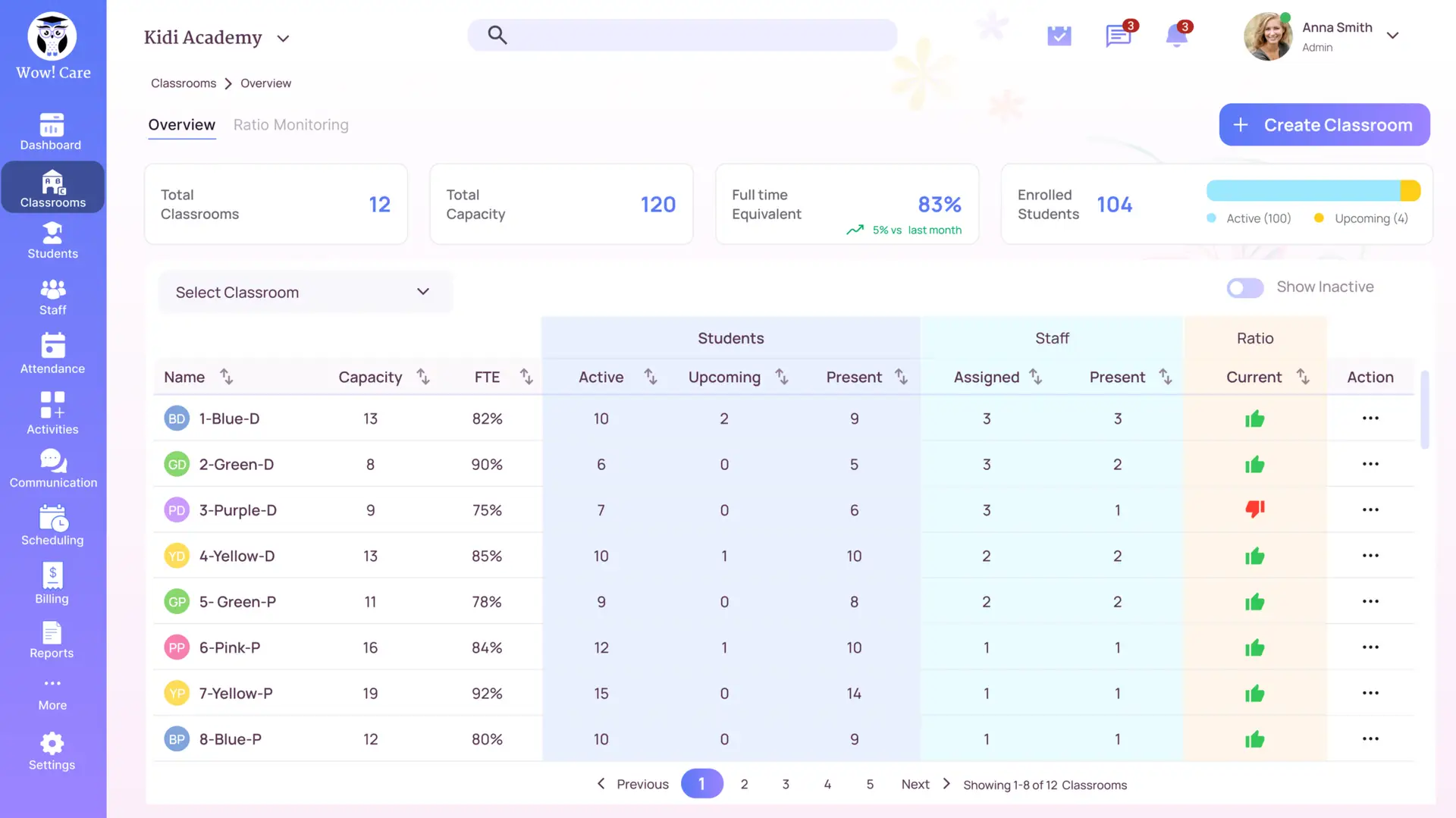Jump to pagination page 4
This screenshot has height=818, width=1456.
click(827, 785)
